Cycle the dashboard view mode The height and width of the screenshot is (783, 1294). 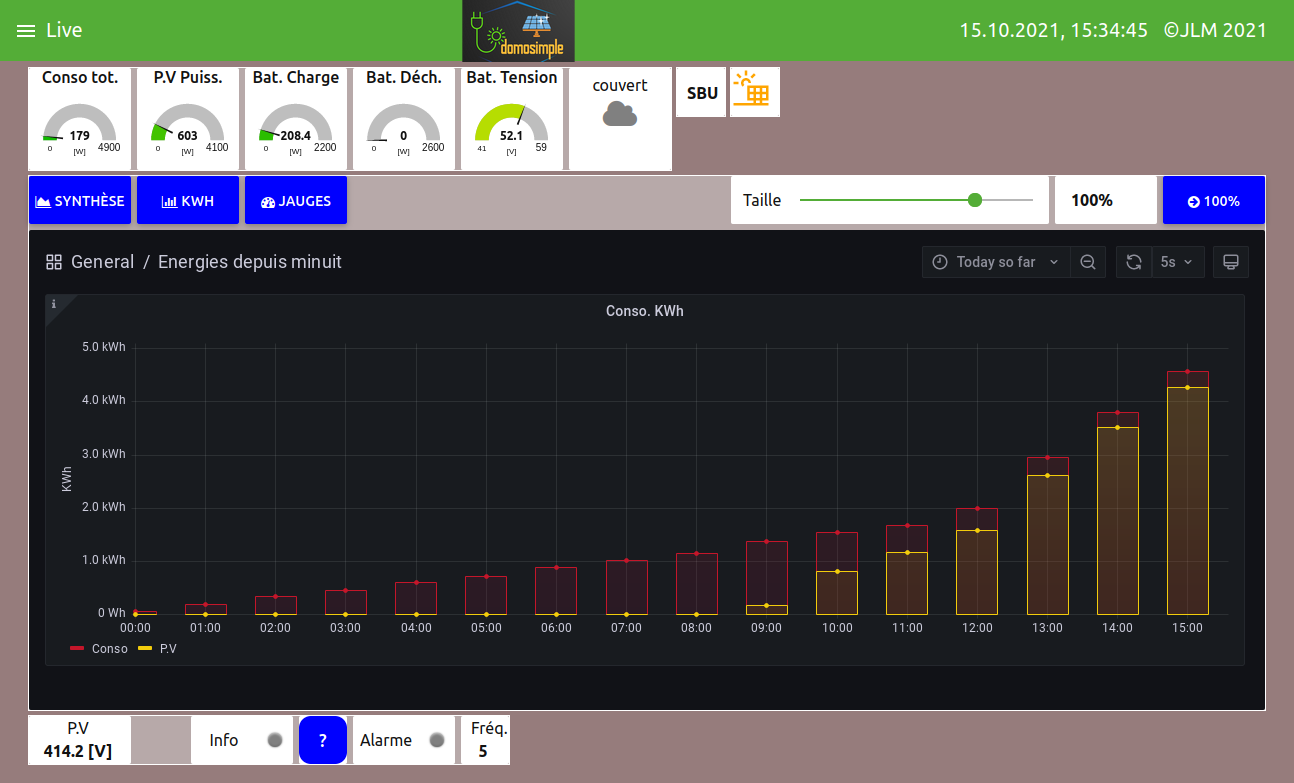pos(1231,262)
